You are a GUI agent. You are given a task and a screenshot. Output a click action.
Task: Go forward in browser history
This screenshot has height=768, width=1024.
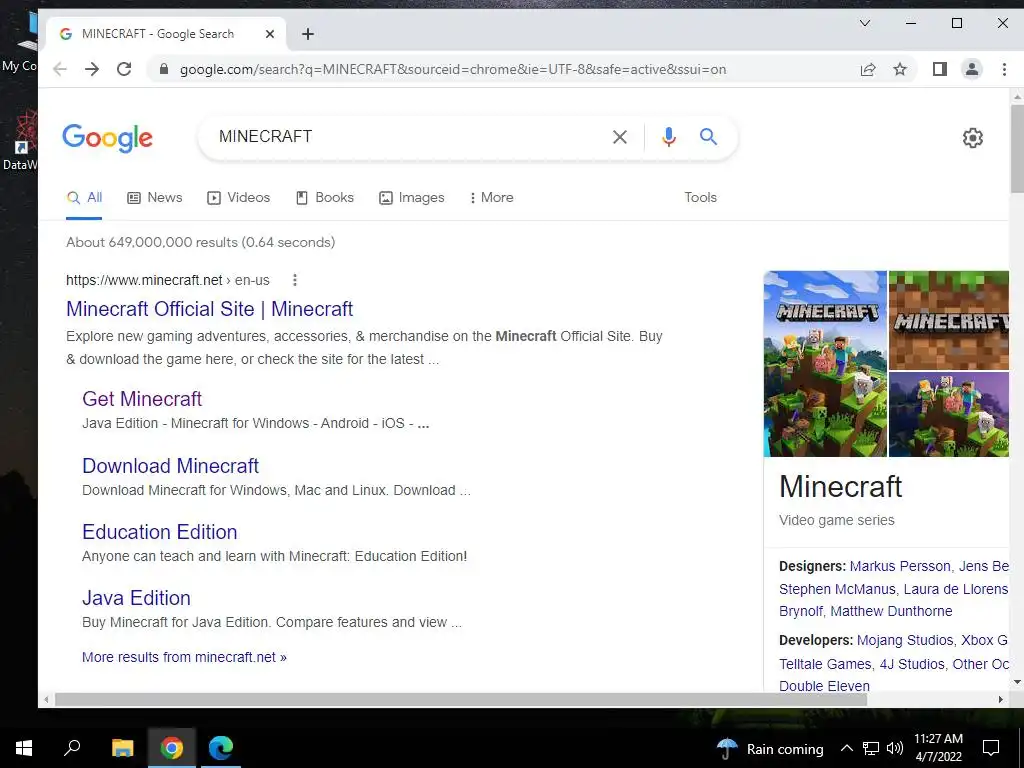click(91, 69)
